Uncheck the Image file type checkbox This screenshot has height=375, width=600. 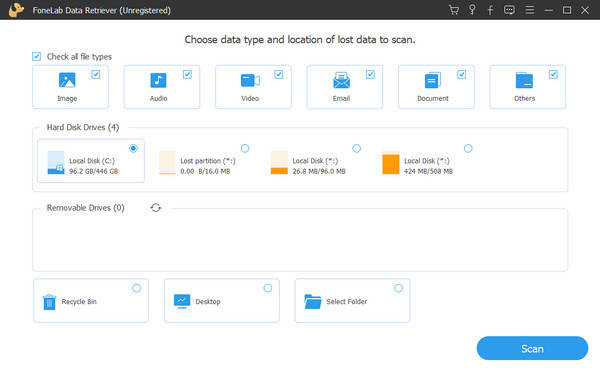(96, 74)
